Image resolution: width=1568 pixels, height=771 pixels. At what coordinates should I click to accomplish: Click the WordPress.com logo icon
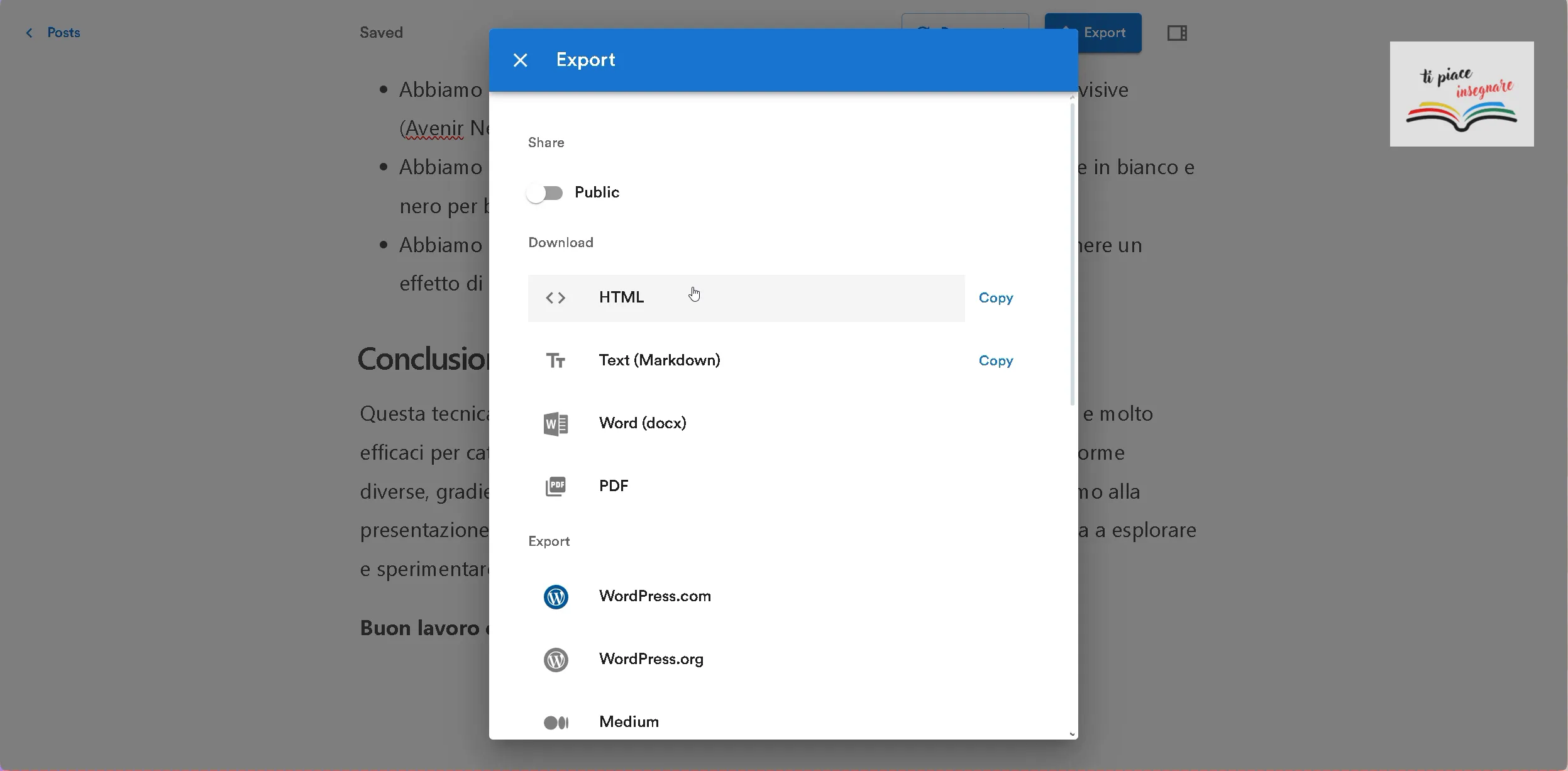click(x=556, y=597)
